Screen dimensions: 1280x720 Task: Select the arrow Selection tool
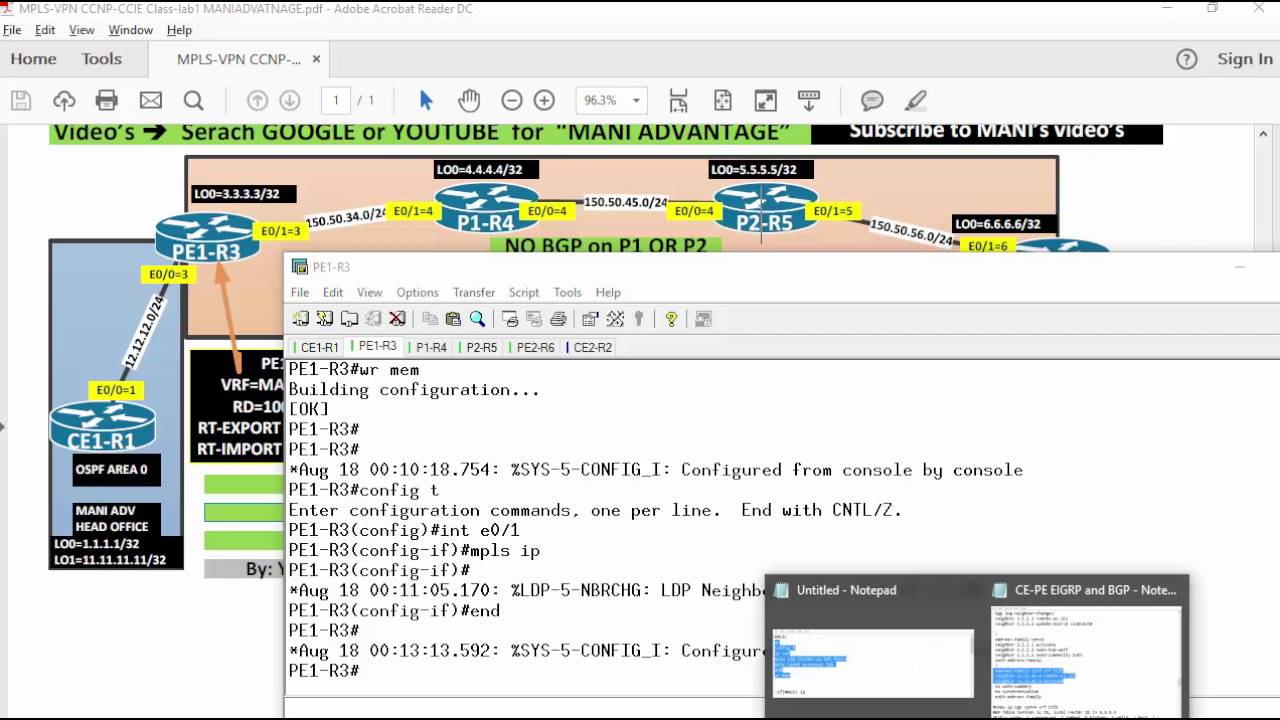coord(426,100)
